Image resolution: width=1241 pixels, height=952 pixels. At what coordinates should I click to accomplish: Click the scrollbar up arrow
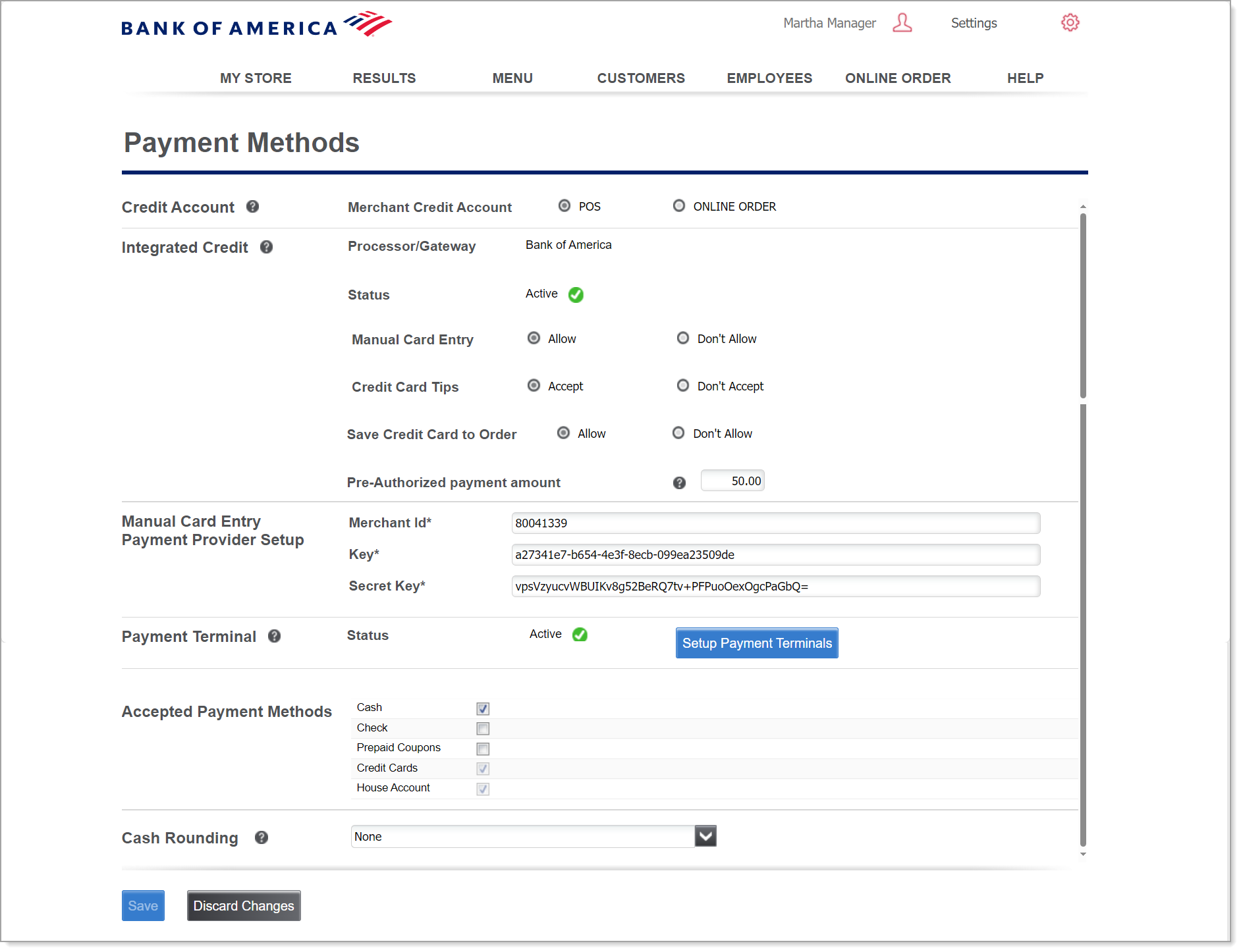point(1083,207)
